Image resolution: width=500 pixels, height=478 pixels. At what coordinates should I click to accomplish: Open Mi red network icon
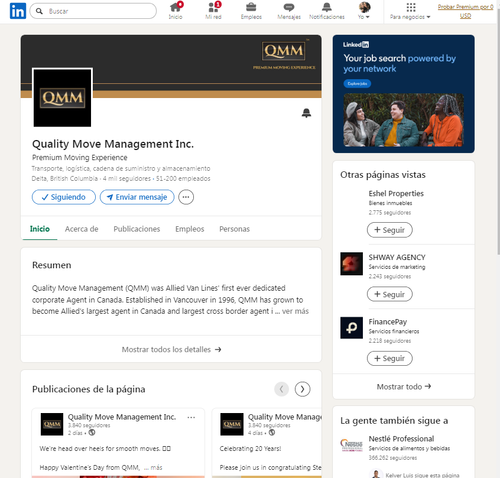tap(213, 11)
